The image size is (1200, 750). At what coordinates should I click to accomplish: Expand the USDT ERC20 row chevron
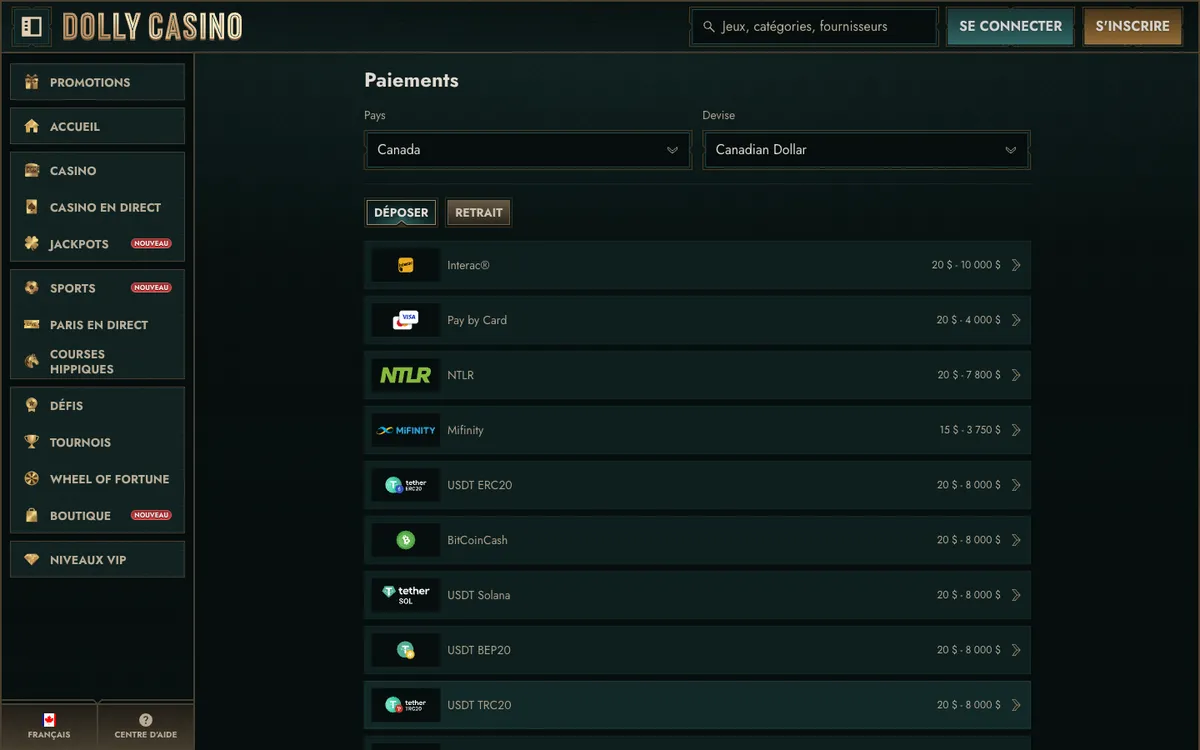(x=1016, y=485)
